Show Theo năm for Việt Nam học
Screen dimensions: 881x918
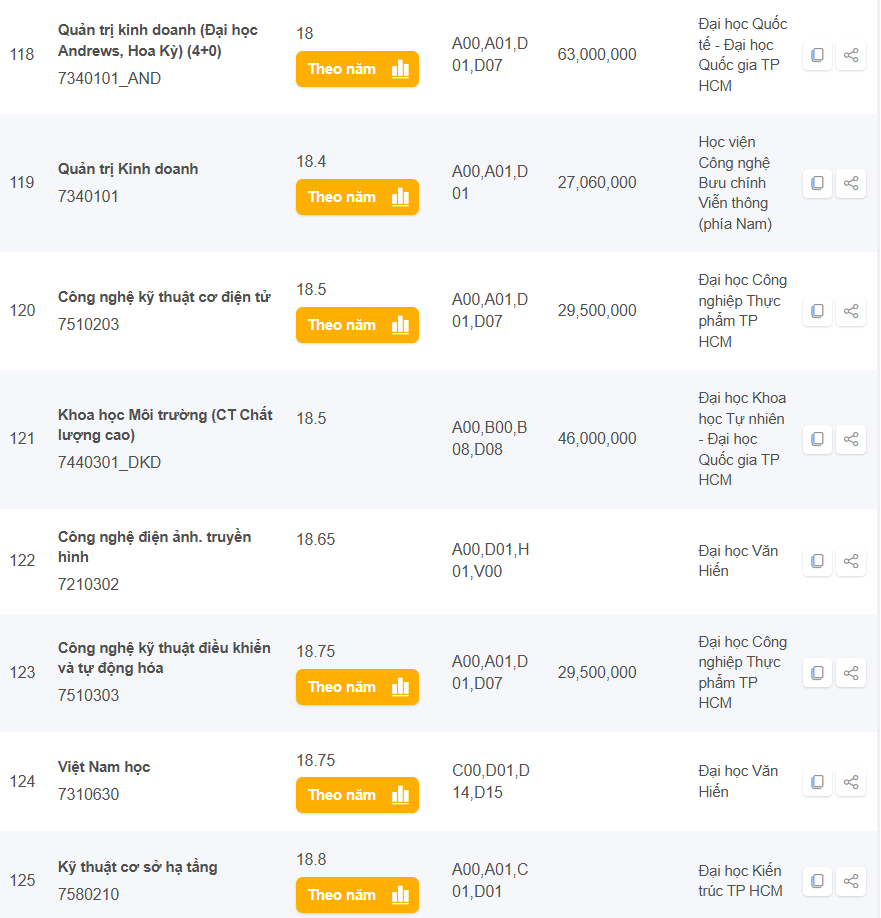[x=357, y=795]
